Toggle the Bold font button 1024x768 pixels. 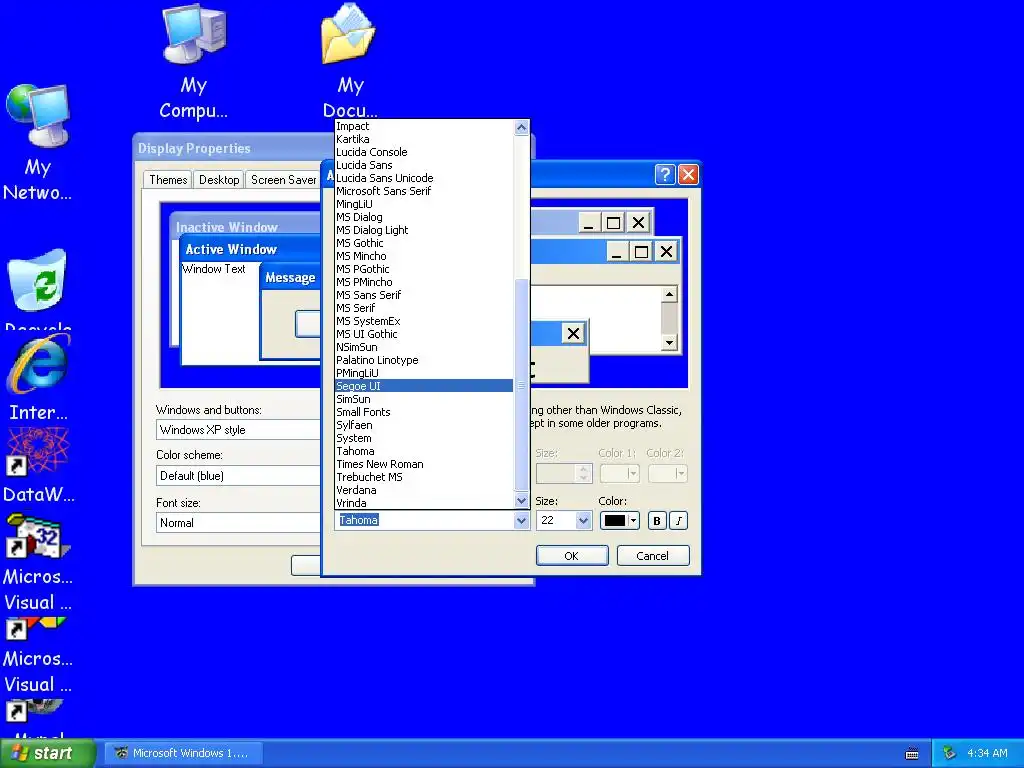[657, 520]
